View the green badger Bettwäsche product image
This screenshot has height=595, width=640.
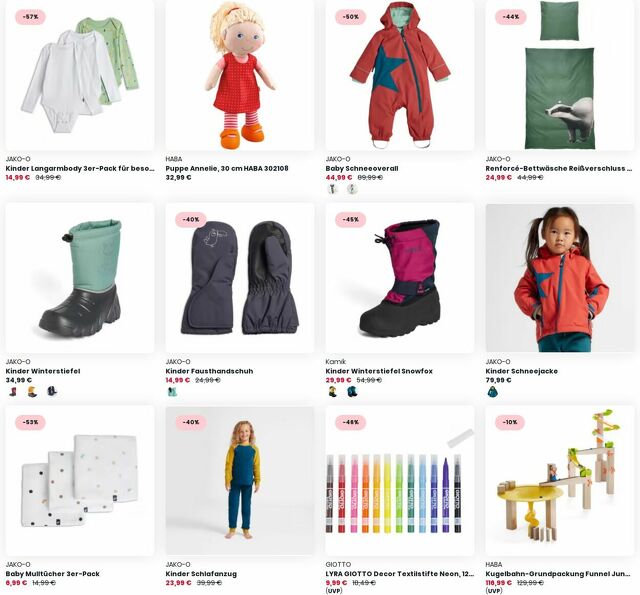560,75
